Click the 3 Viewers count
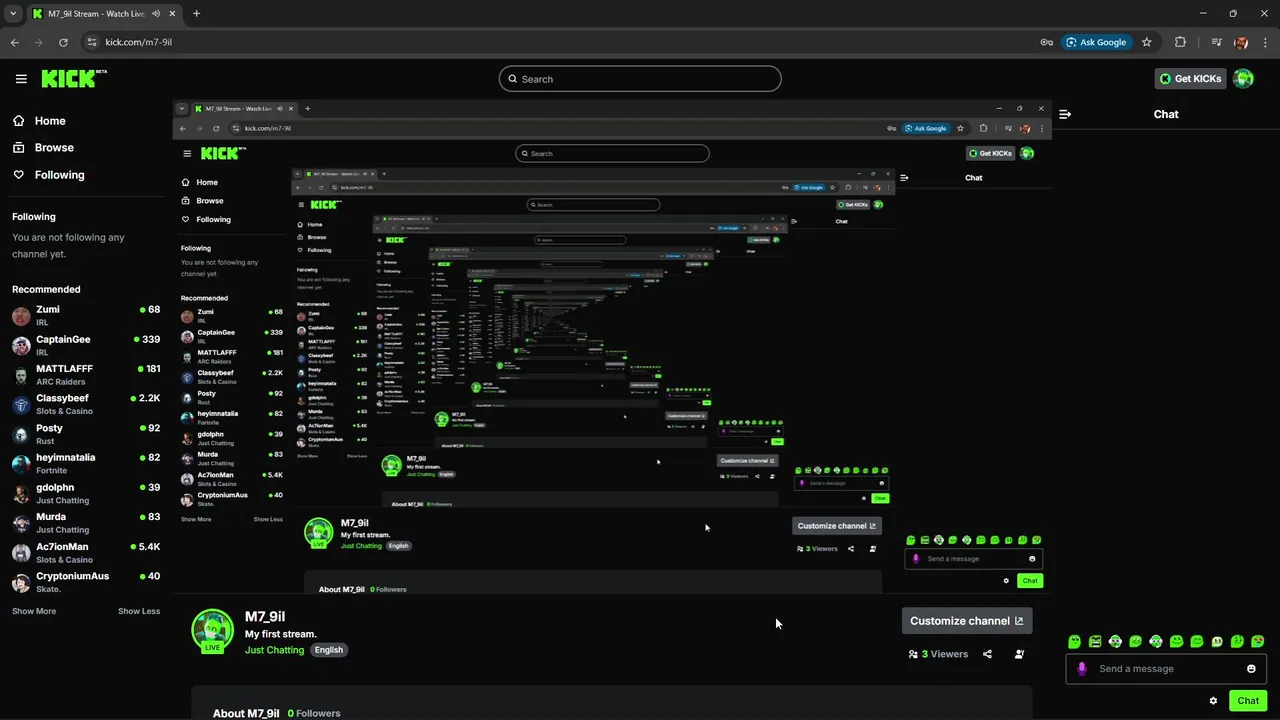 tap(938, 654)
